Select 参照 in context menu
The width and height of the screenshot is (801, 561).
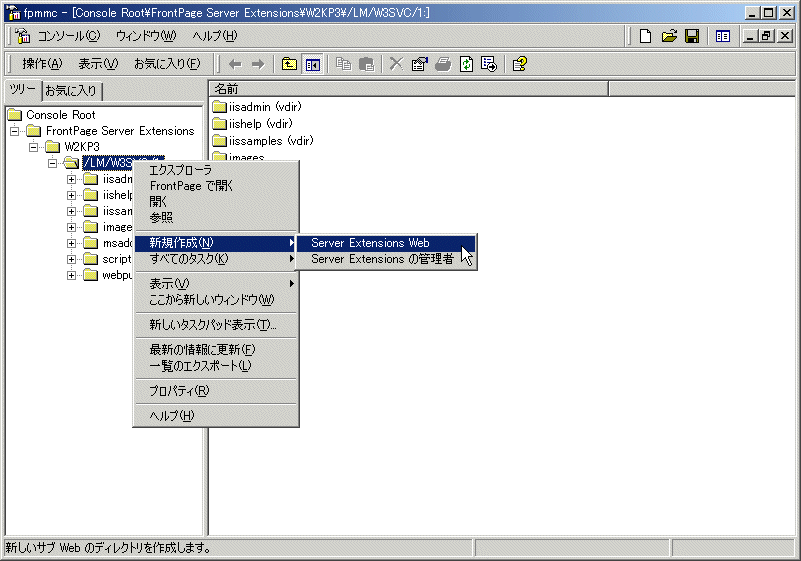[x=216, y=218]
